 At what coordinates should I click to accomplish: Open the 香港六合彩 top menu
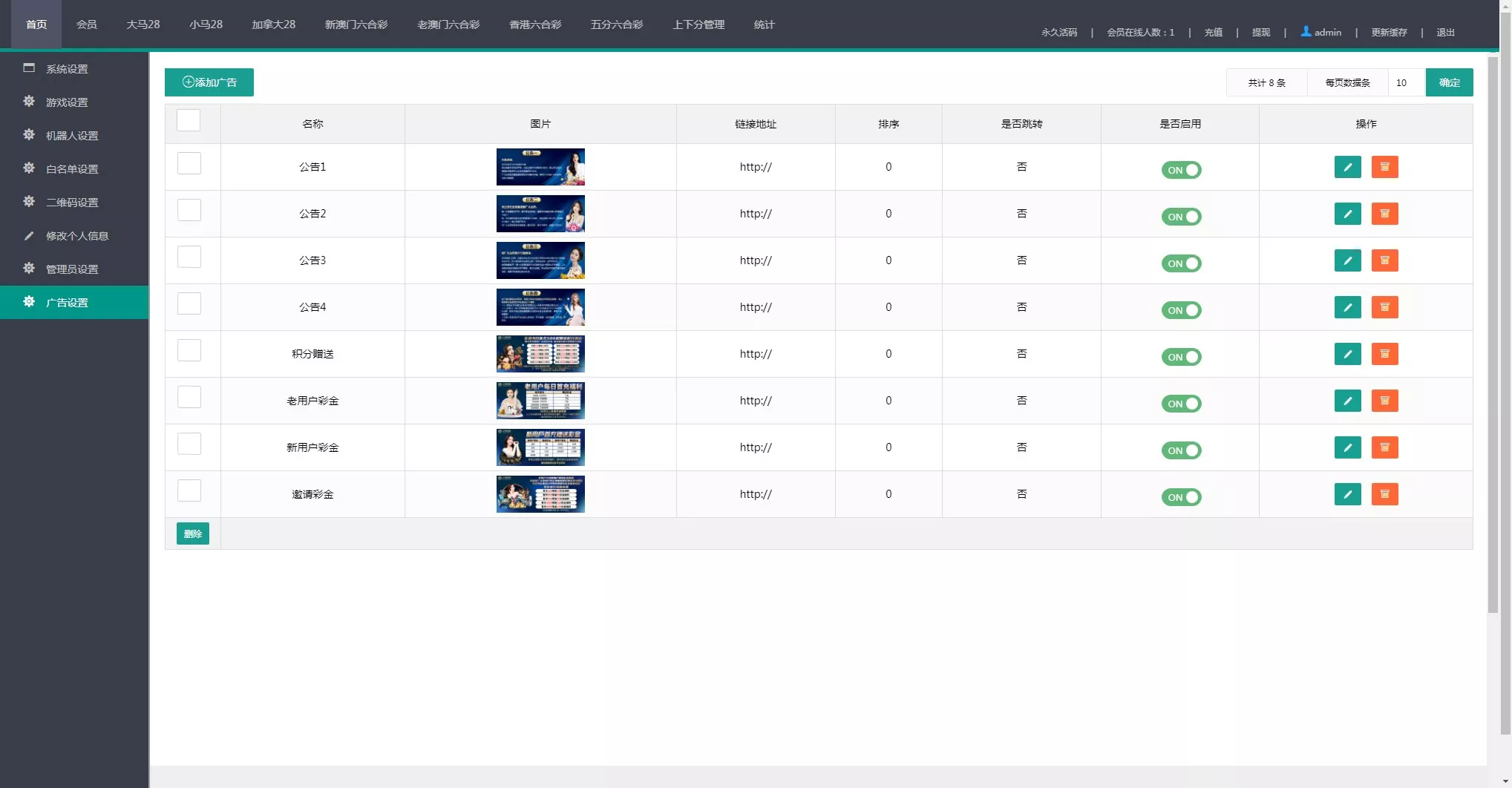[x=534, y=24]
